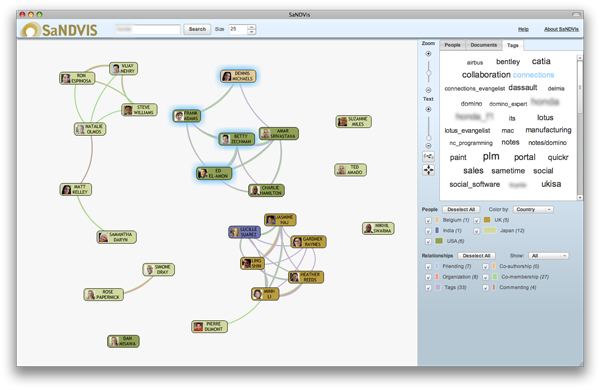600x389 pixels.
Task: Select Rose Papernick node
Action: (x=104, y=295)
